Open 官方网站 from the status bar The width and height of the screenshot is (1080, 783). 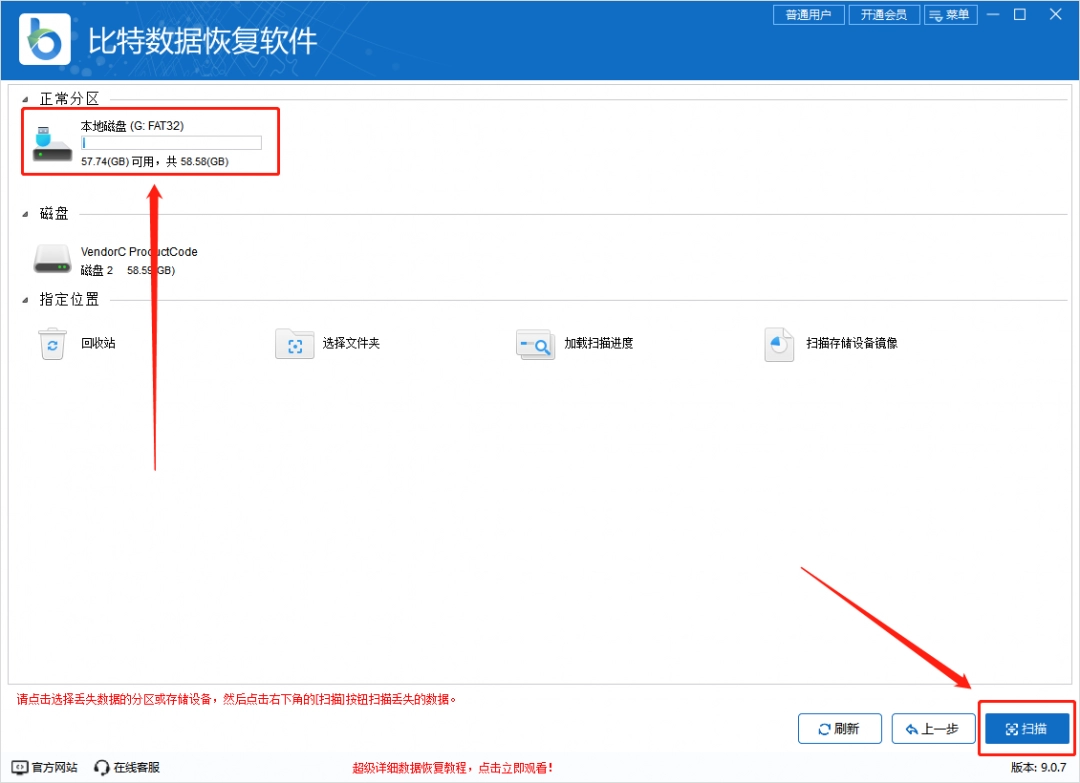click(44, 767)
